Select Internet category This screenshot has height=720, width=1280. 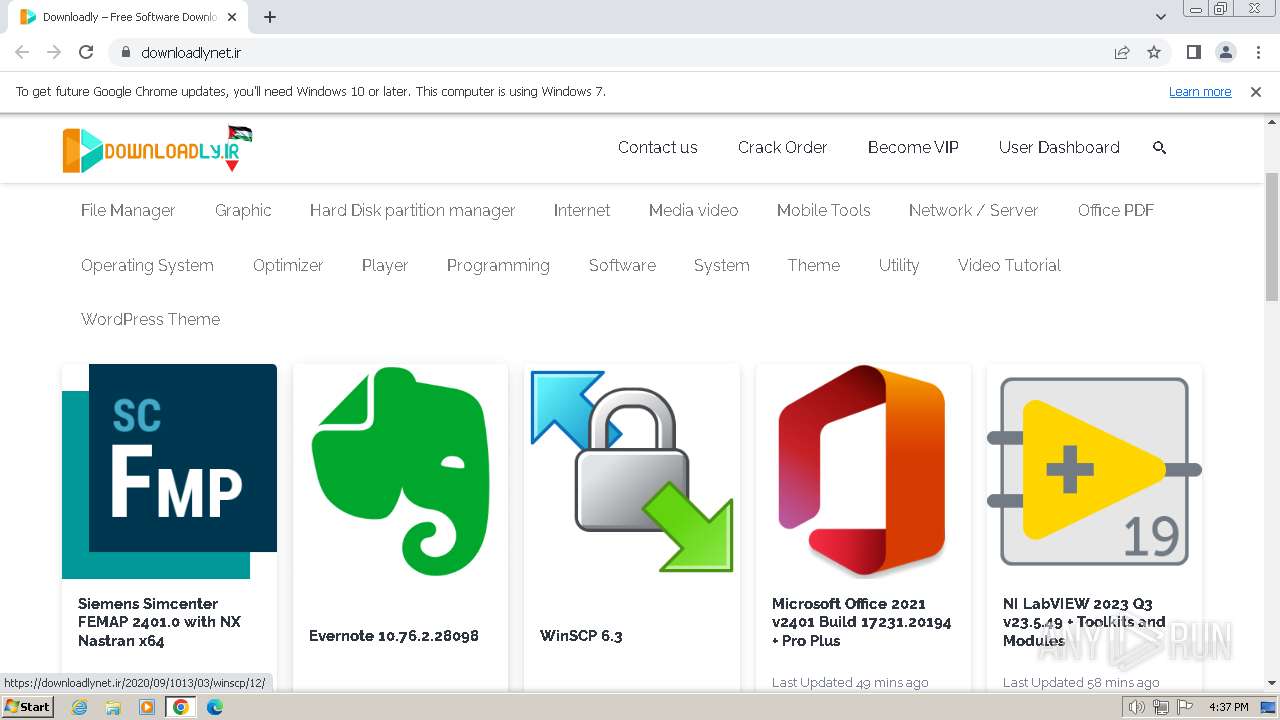tap(582, 210)
